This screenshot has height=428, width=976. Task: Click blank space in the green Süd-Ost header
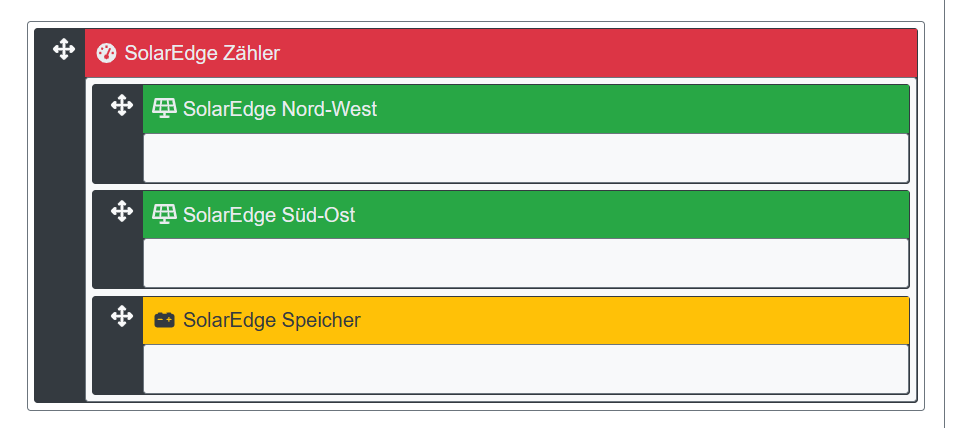coord(640,215)
